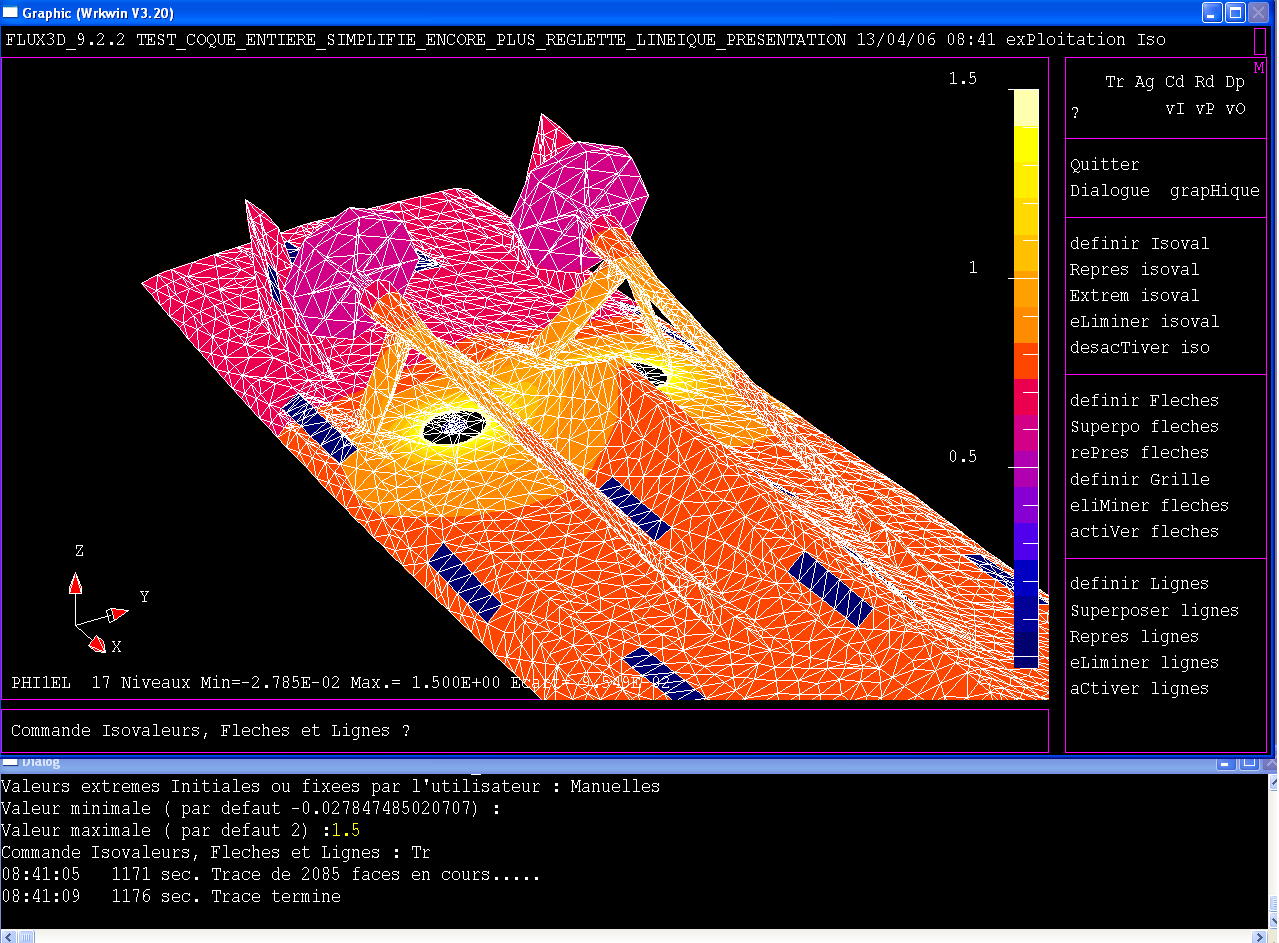
Task: Click the Cd shortcut command
Action: [x=1174, y=82]
